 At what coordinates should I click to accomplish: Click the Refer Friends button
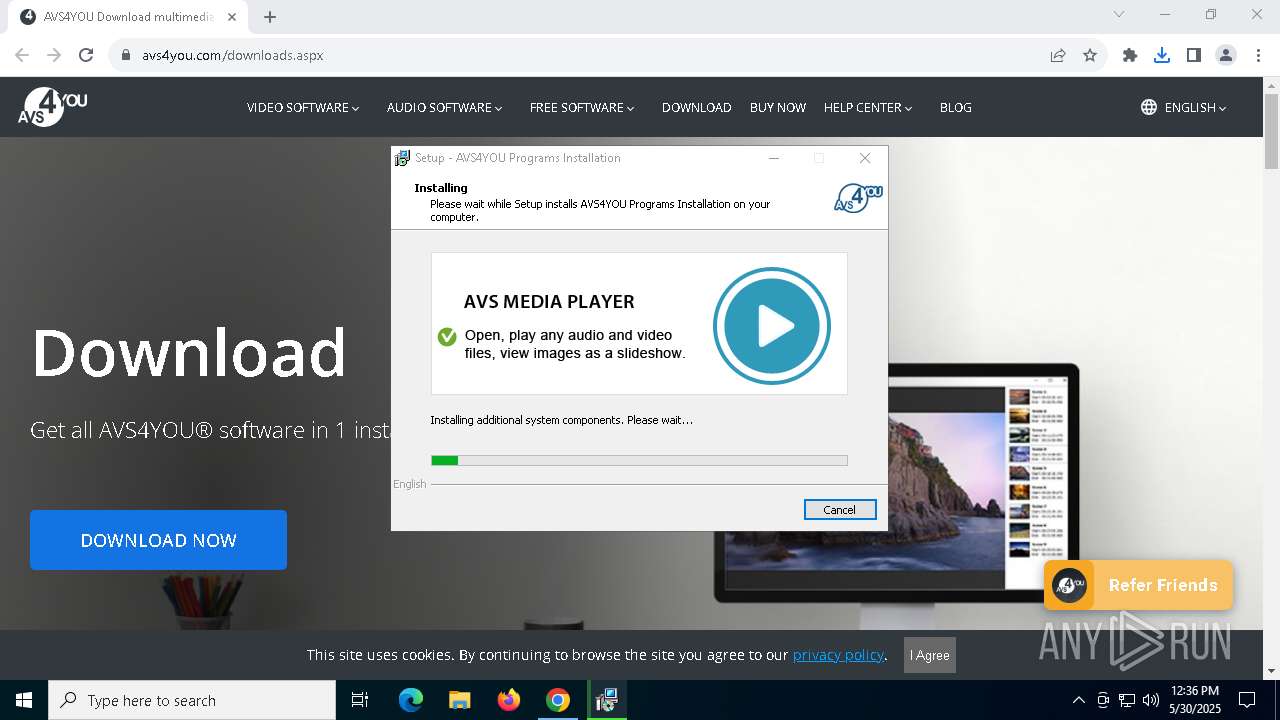pyautogui.click(x=1139, y=585)
